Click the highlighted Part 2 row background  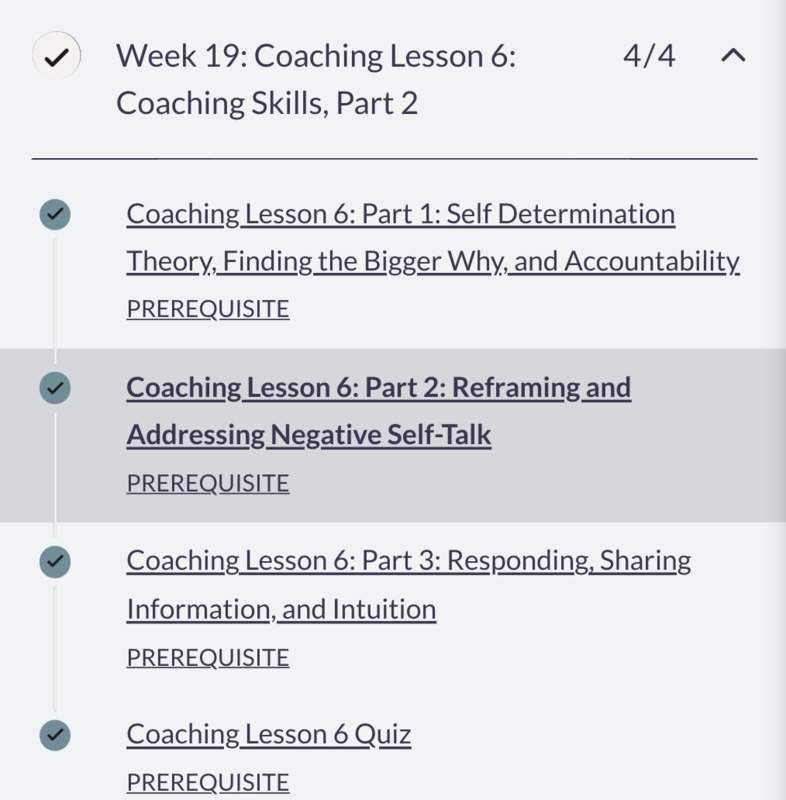tap(393, 436)
